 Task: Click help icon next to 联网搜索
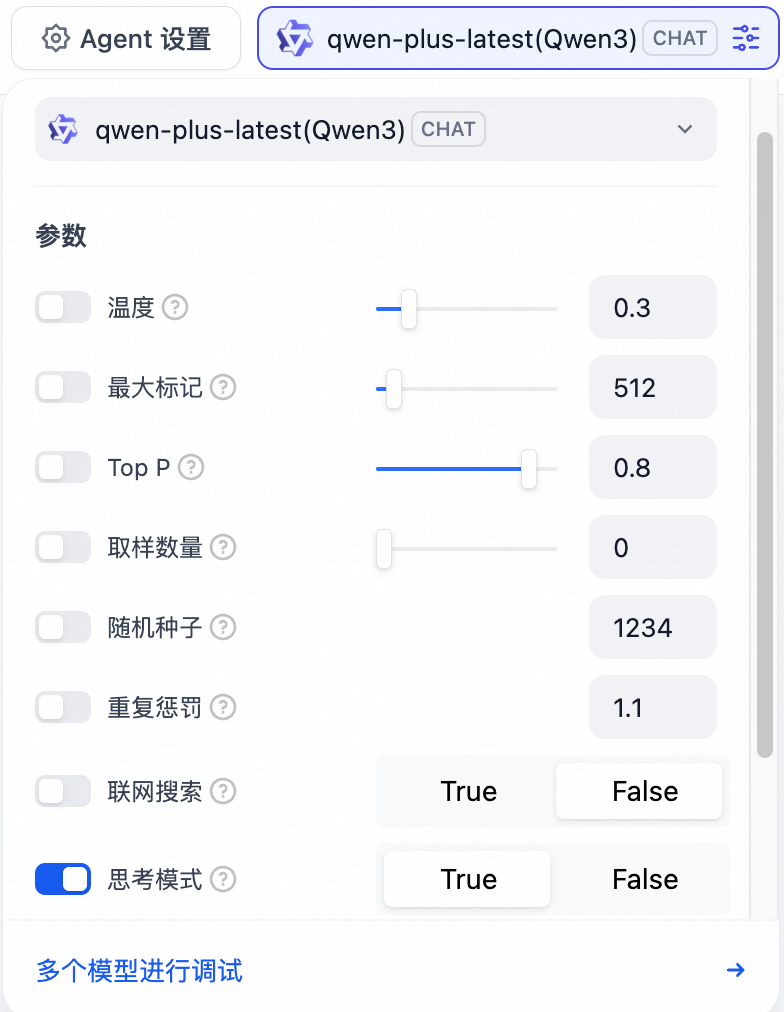(223, 792)
